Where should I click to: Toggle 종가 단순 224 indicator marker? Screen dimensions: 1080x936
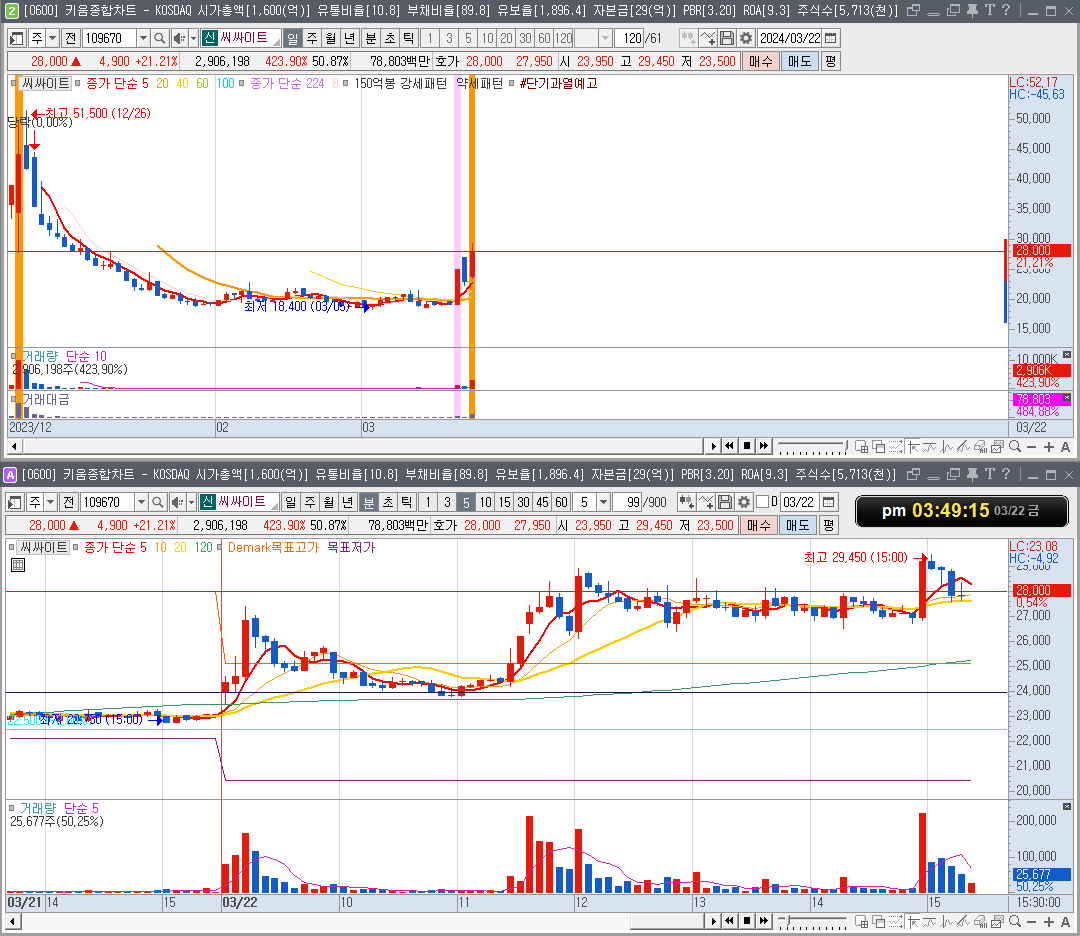click(242, 83)
